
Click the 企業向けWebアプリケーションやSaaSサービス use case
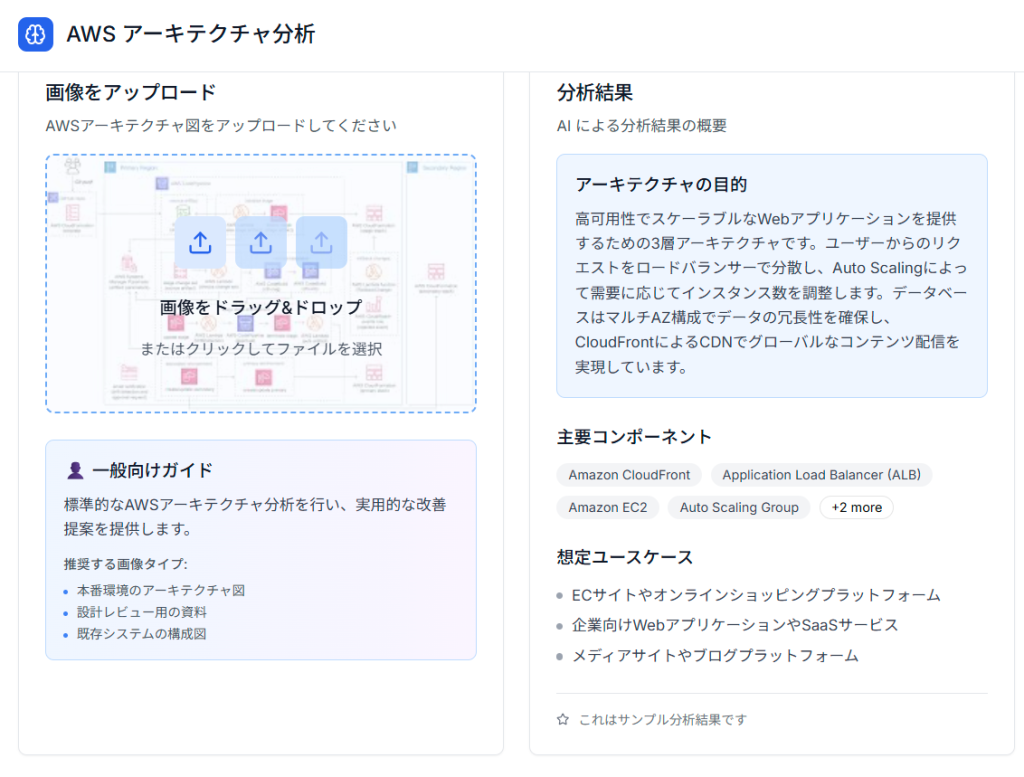[x=735, y=626]
